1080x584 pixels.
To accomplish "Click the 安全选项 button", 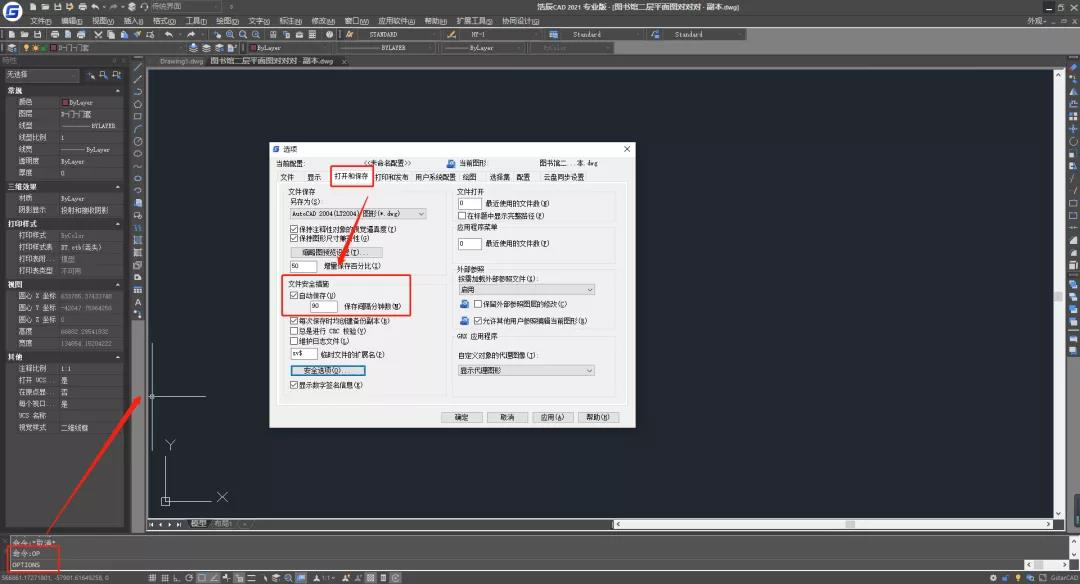I will [x=328, y=371].
